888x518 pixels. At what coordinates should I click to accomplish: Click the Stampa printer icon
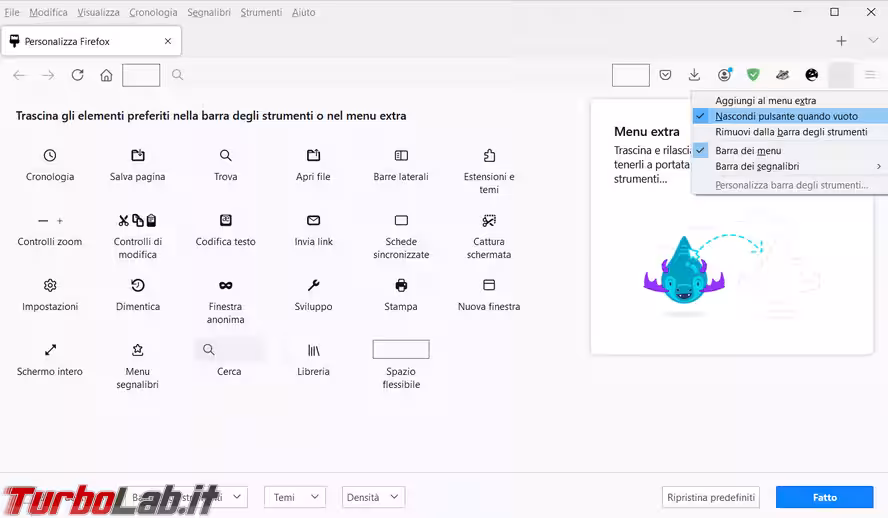(401, 285)
